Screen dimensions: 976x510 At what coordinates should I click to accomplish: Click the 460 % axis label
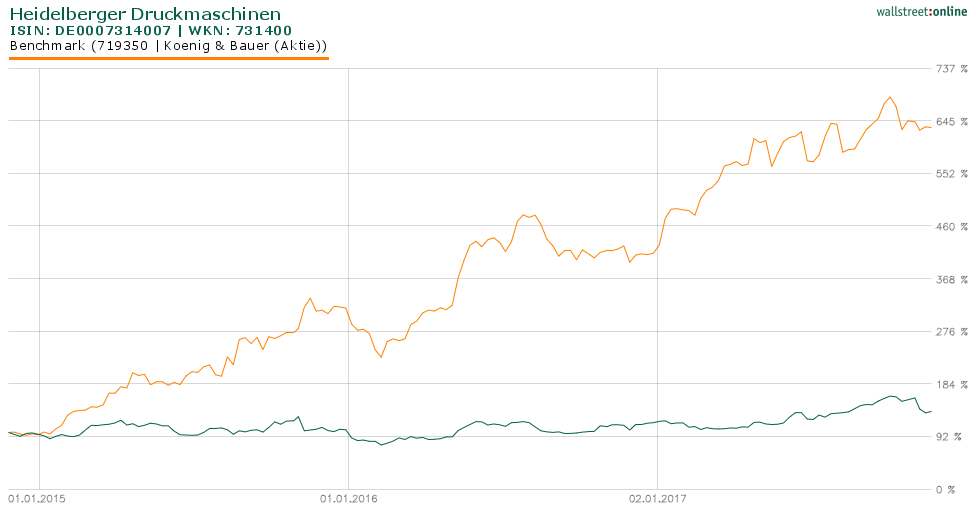951,227
